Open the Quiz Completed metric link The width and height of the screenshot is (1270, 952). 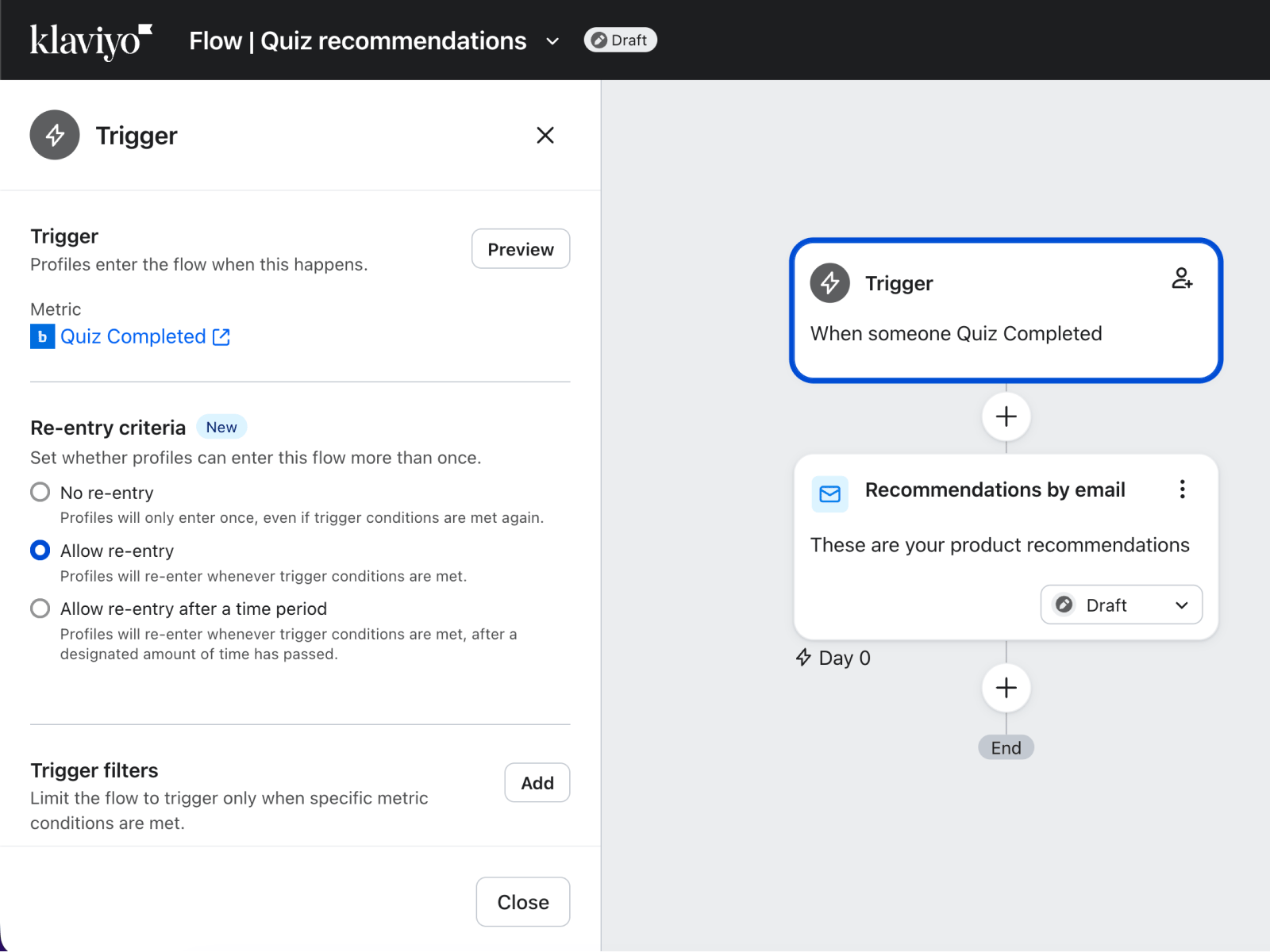pos(133,336)
